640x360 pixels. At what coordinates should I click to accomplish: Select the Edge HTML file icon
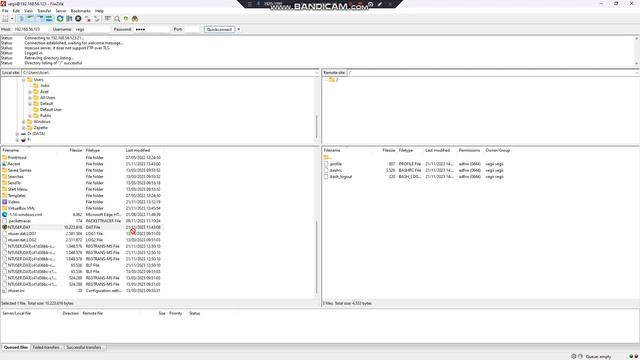(4, 215)
